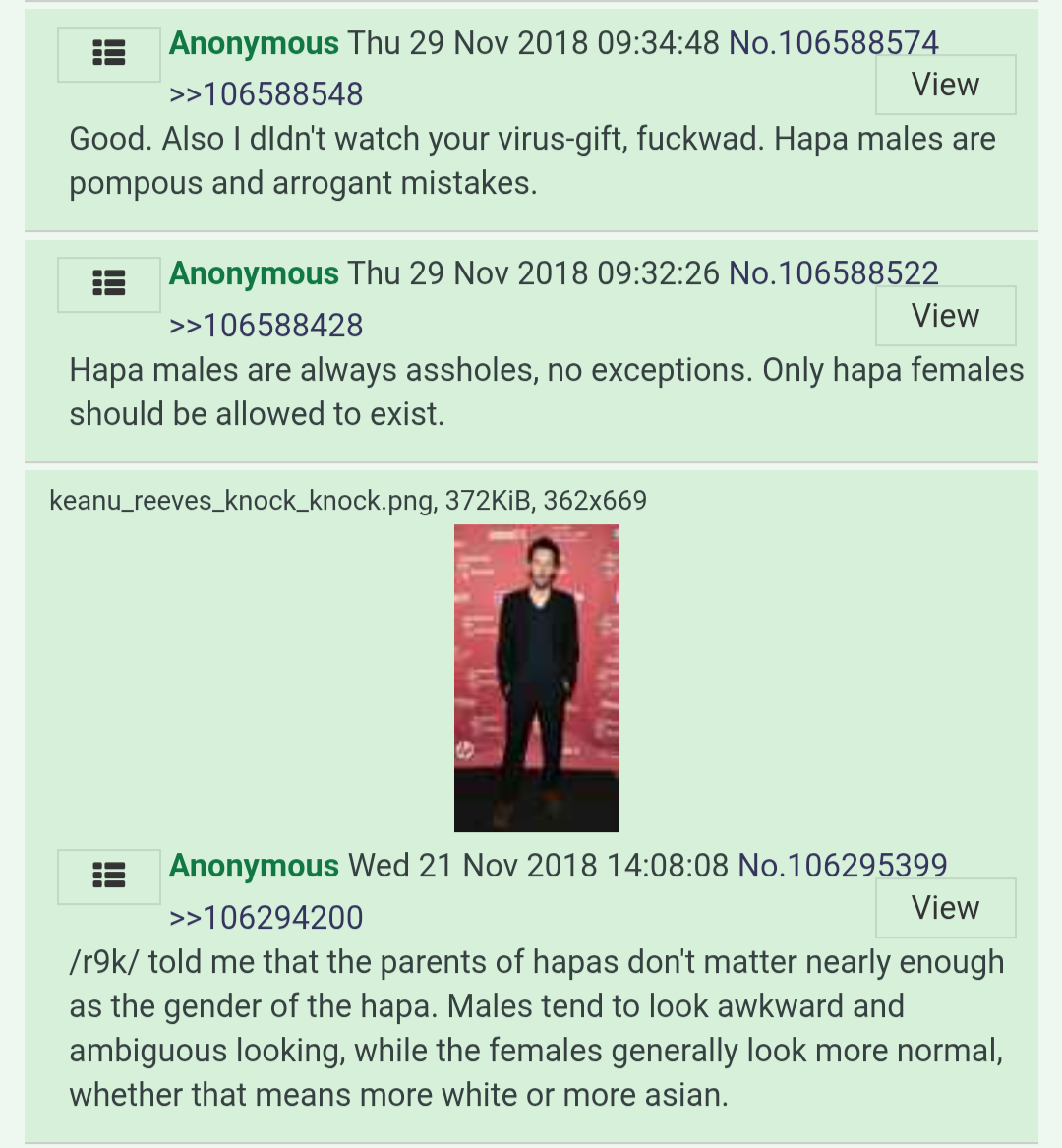1062x1148 pixels.
Task: Click View button on post 106588522
Action: click(946, 316)
